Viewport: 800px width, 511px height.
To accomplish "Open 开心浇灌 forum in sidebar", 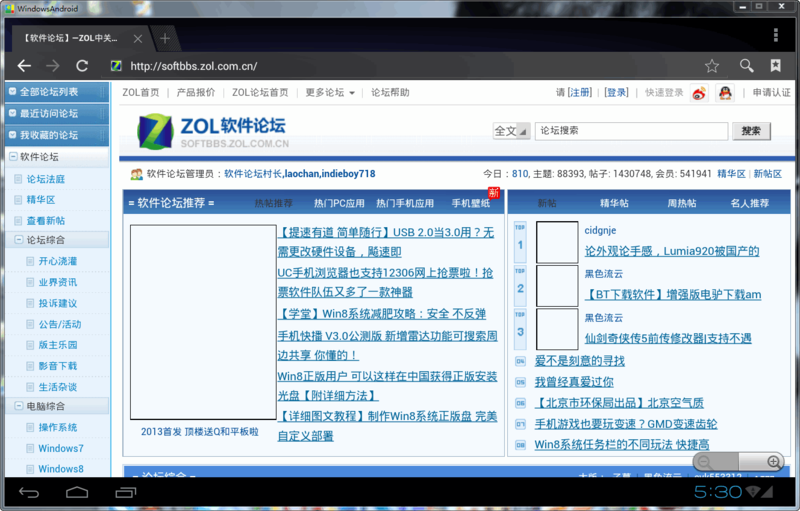I will (x=58, y=261).
